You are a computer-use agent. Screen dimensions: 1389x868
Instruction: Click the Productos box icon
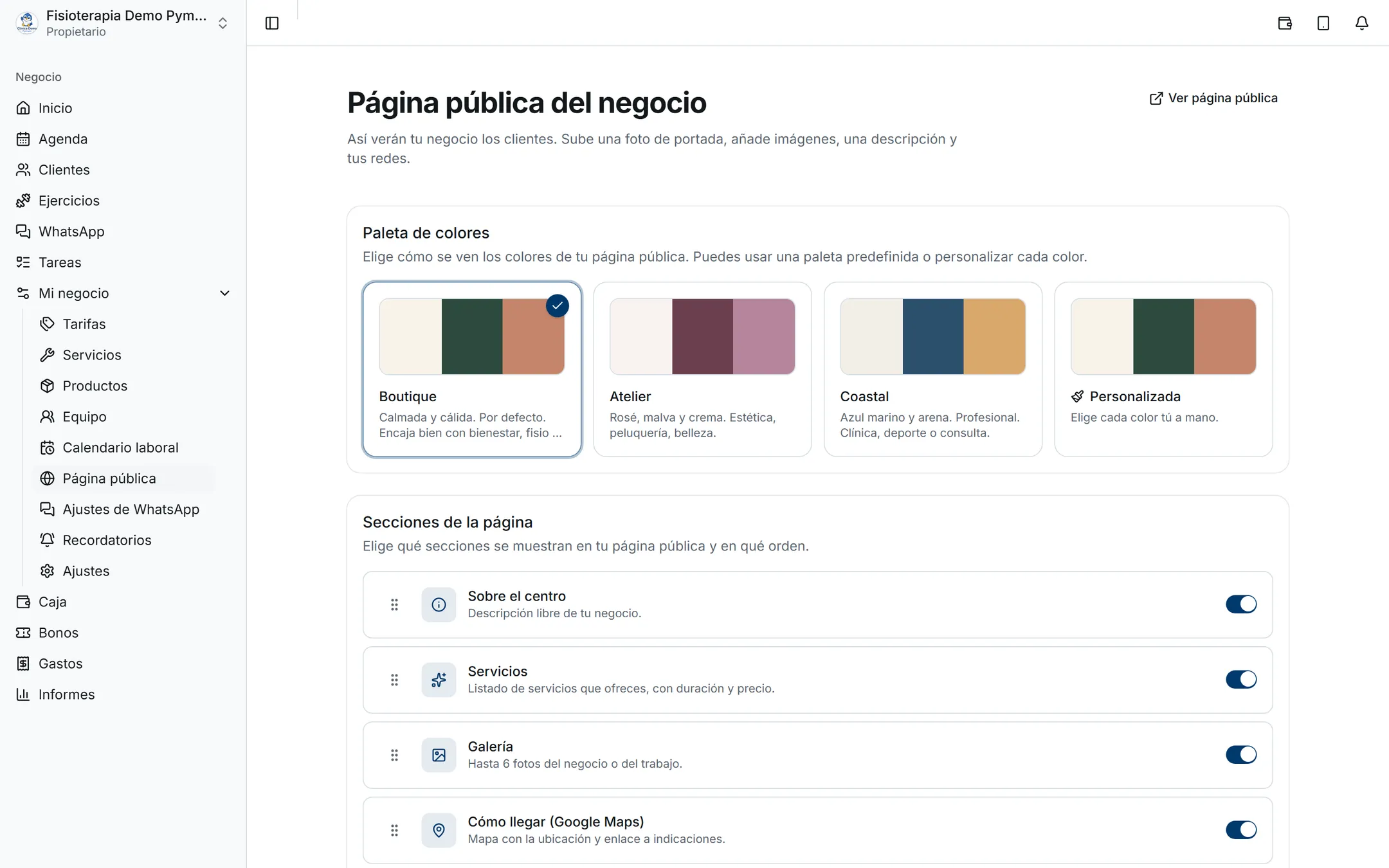[47, 386]
